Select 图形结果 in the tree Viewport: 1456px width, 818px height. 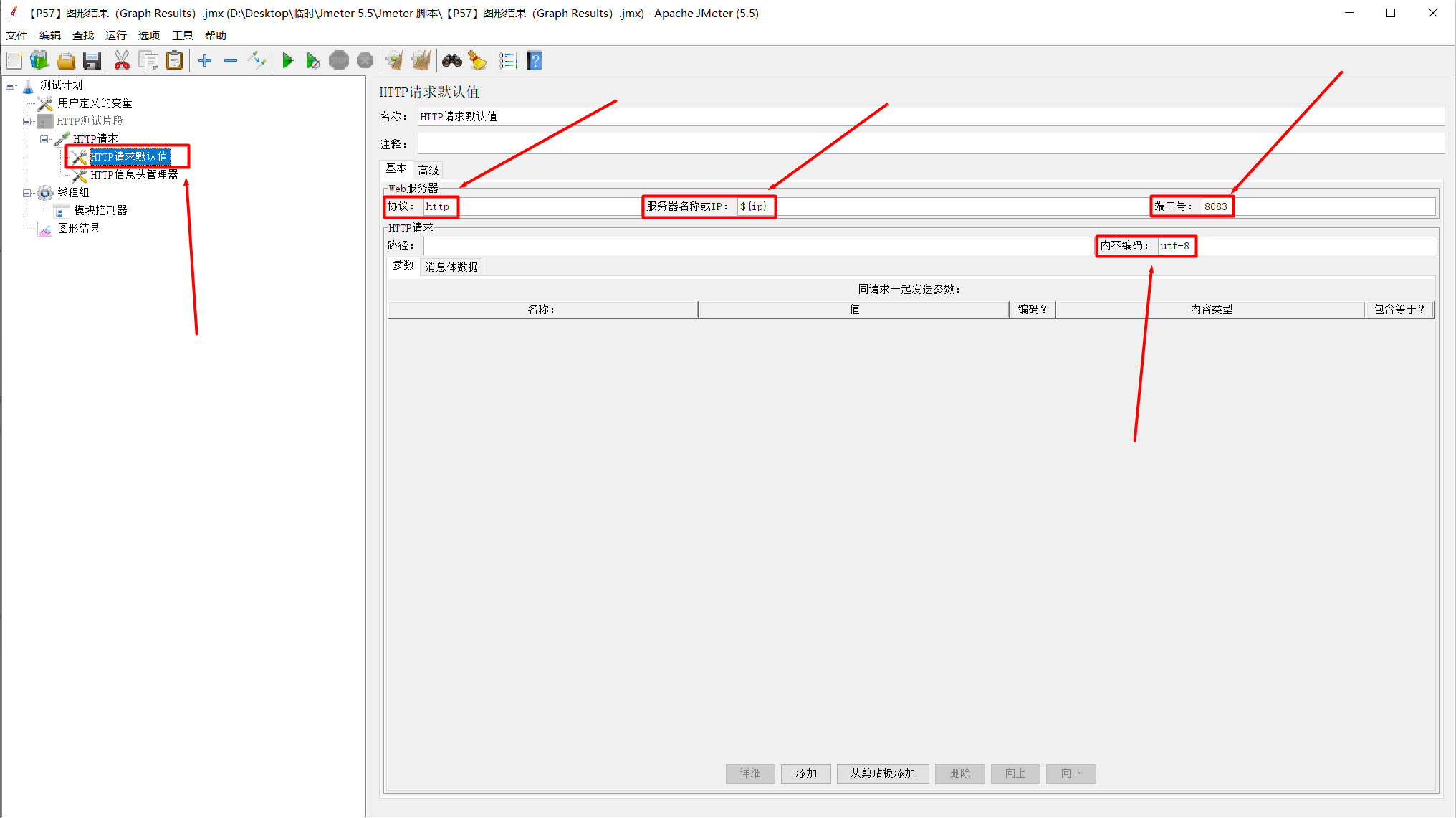[79, 228]
